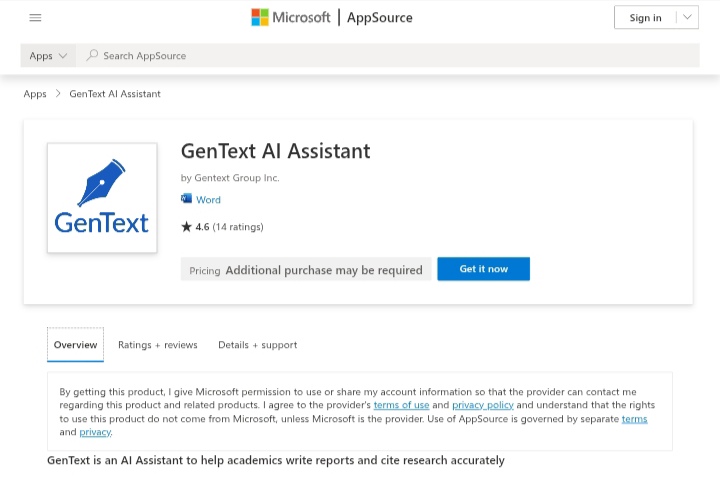Image resolution: width=720 pixels, height=478 pixels.
Task: Open the Details + support tab
Action: pos(258,344)
